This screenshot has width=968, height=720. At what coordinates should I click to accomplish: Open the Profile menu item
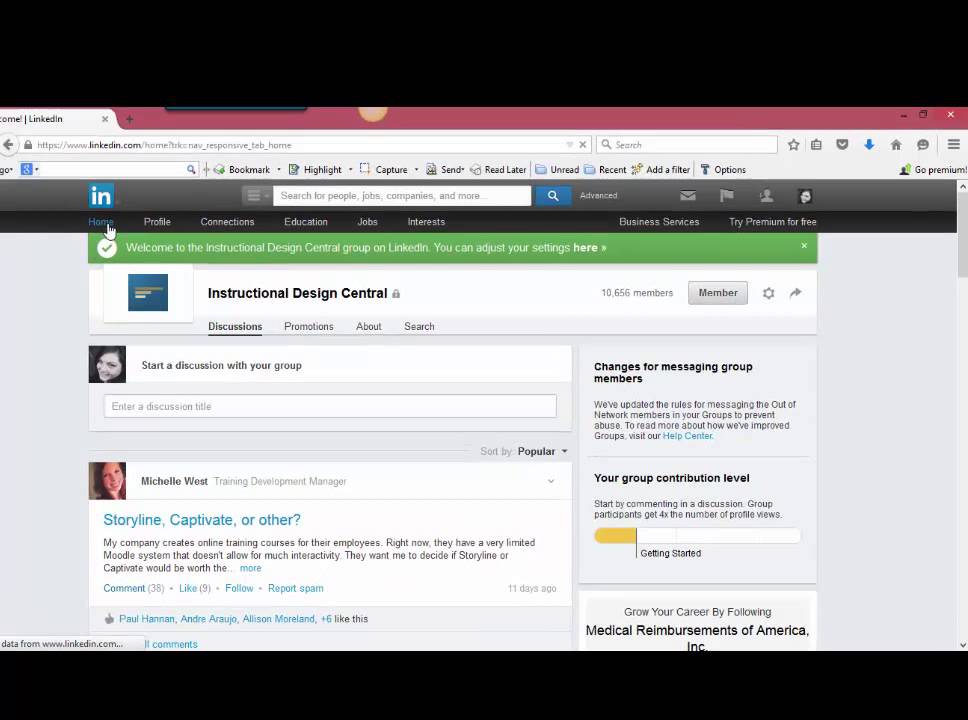[x=157, y=222]
